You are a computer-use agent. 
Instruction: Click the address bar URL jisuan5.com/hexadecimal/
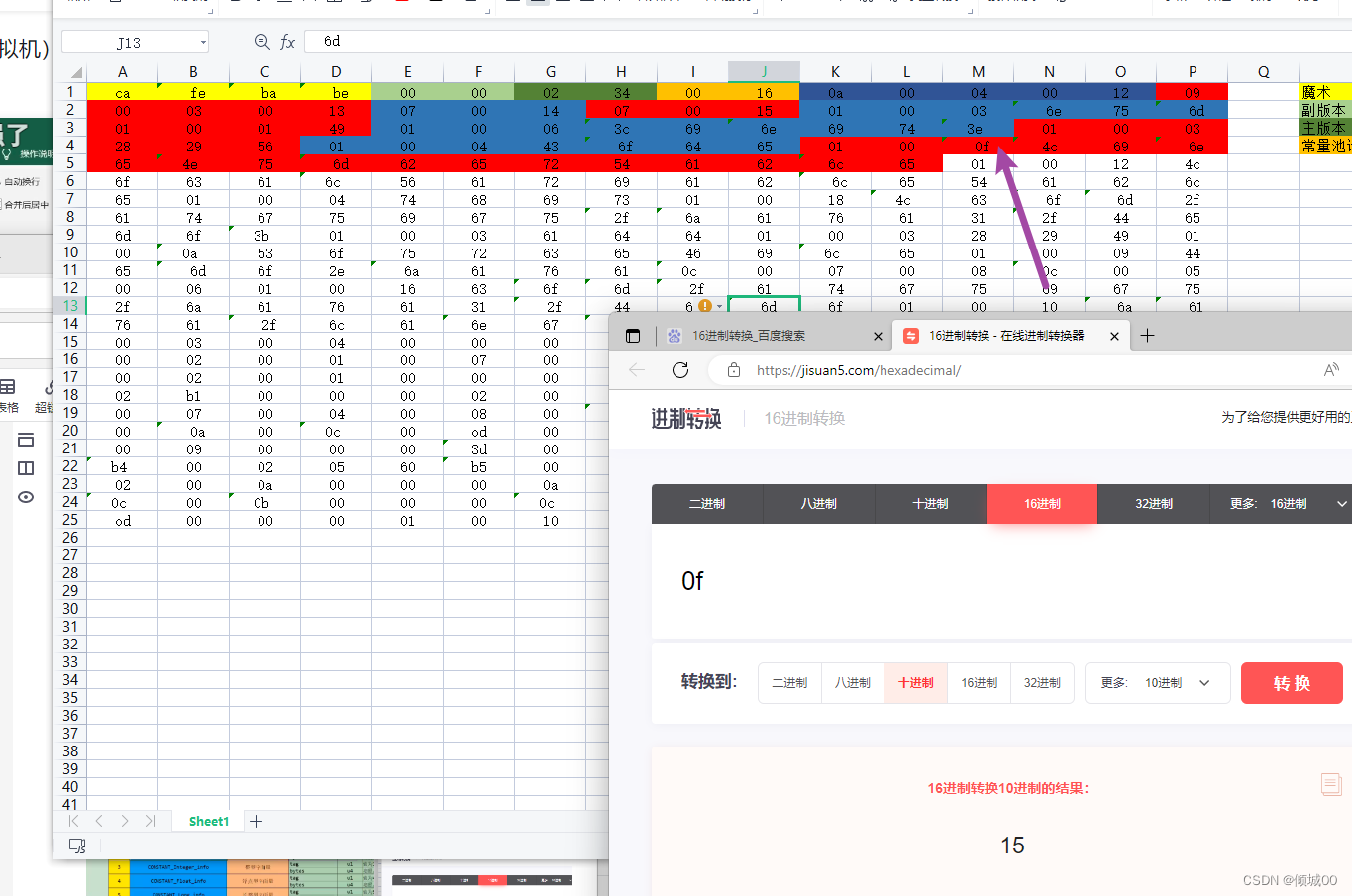click(859, 370)
